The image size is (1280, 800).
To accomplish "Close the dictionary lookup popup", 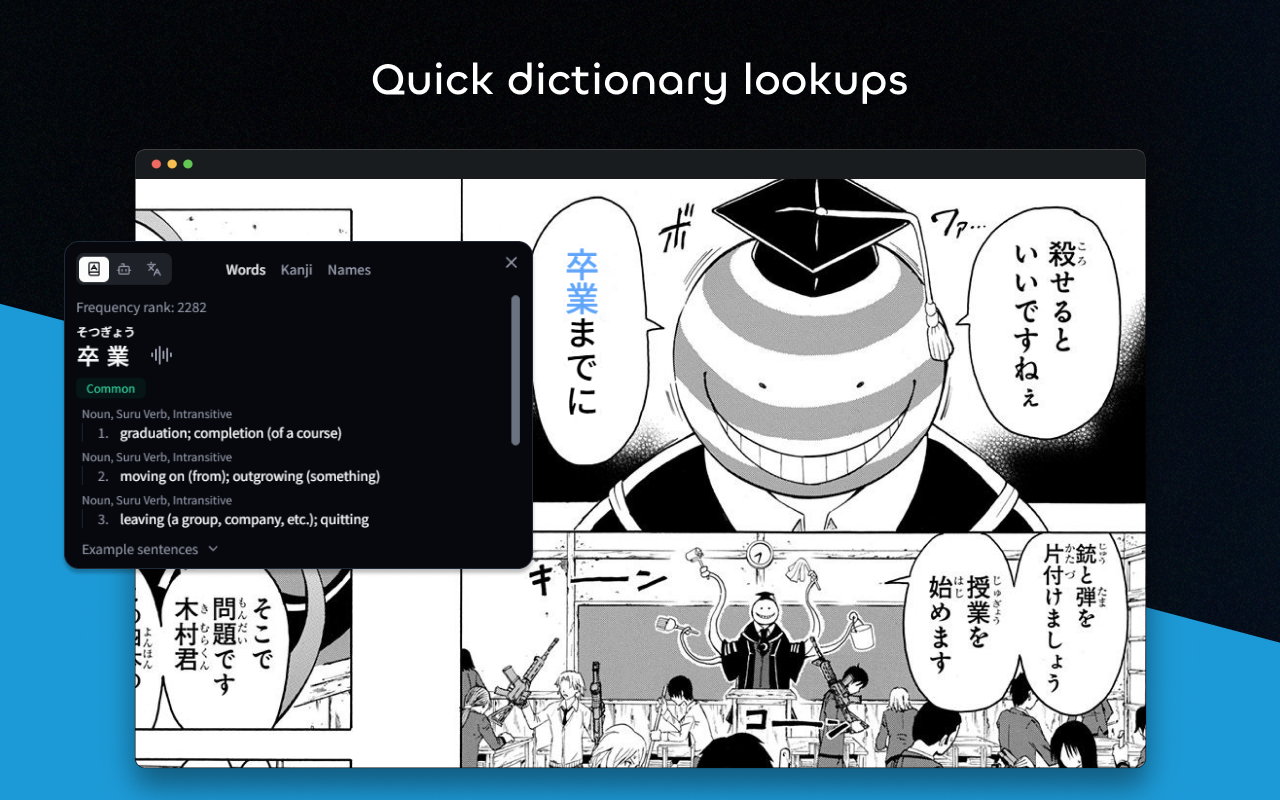I will coord(511,262).
